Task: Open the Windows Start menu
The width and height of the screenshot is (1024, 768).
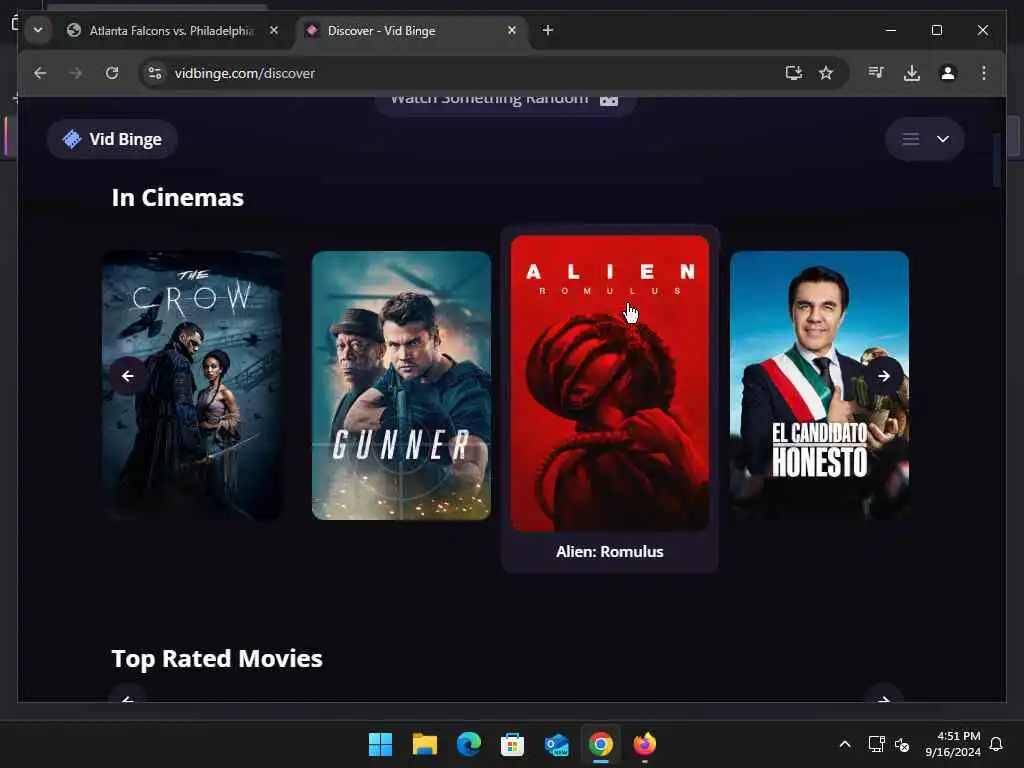Action: click(380, 744)
